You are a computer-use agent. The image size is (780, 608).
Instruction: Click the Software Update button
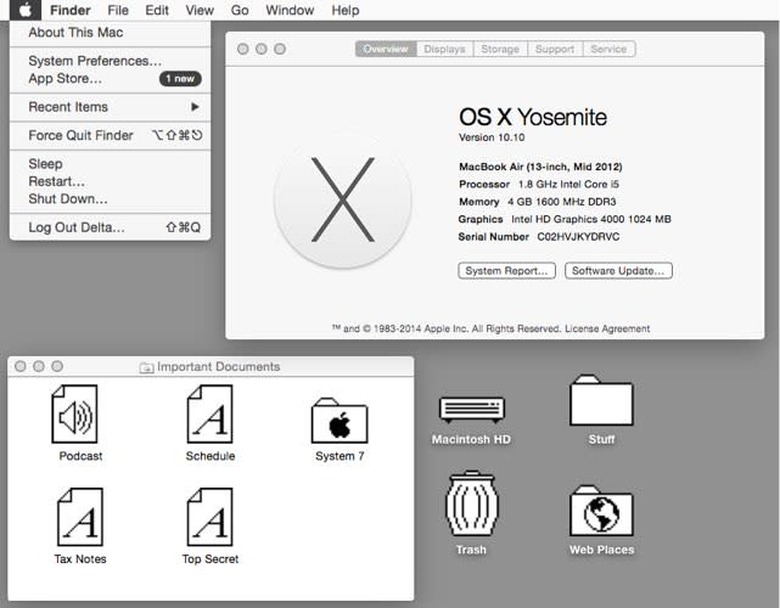pyautogui.click(x=618, y=271)
